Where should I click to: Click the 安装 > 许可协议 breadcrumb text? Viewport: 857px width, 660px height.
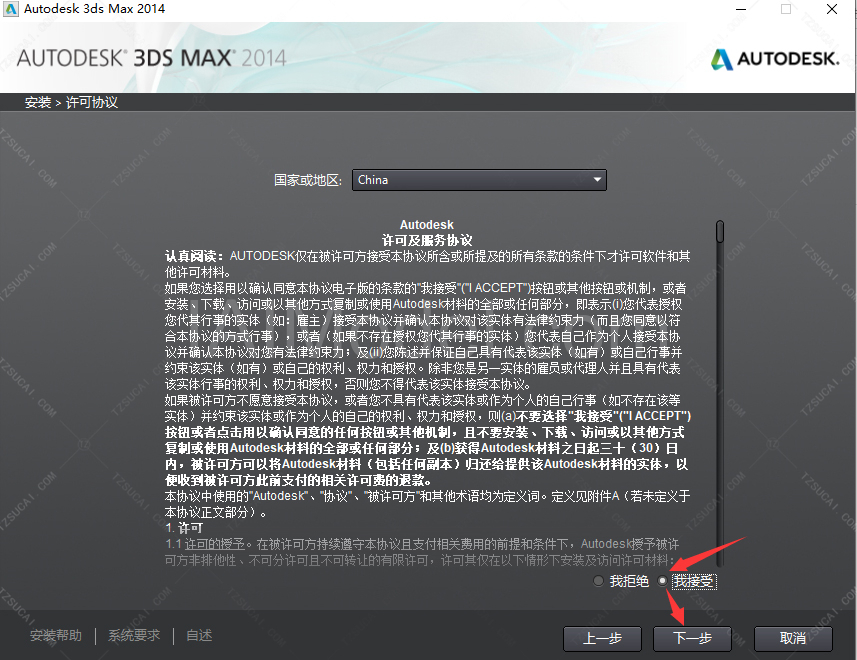71,102
